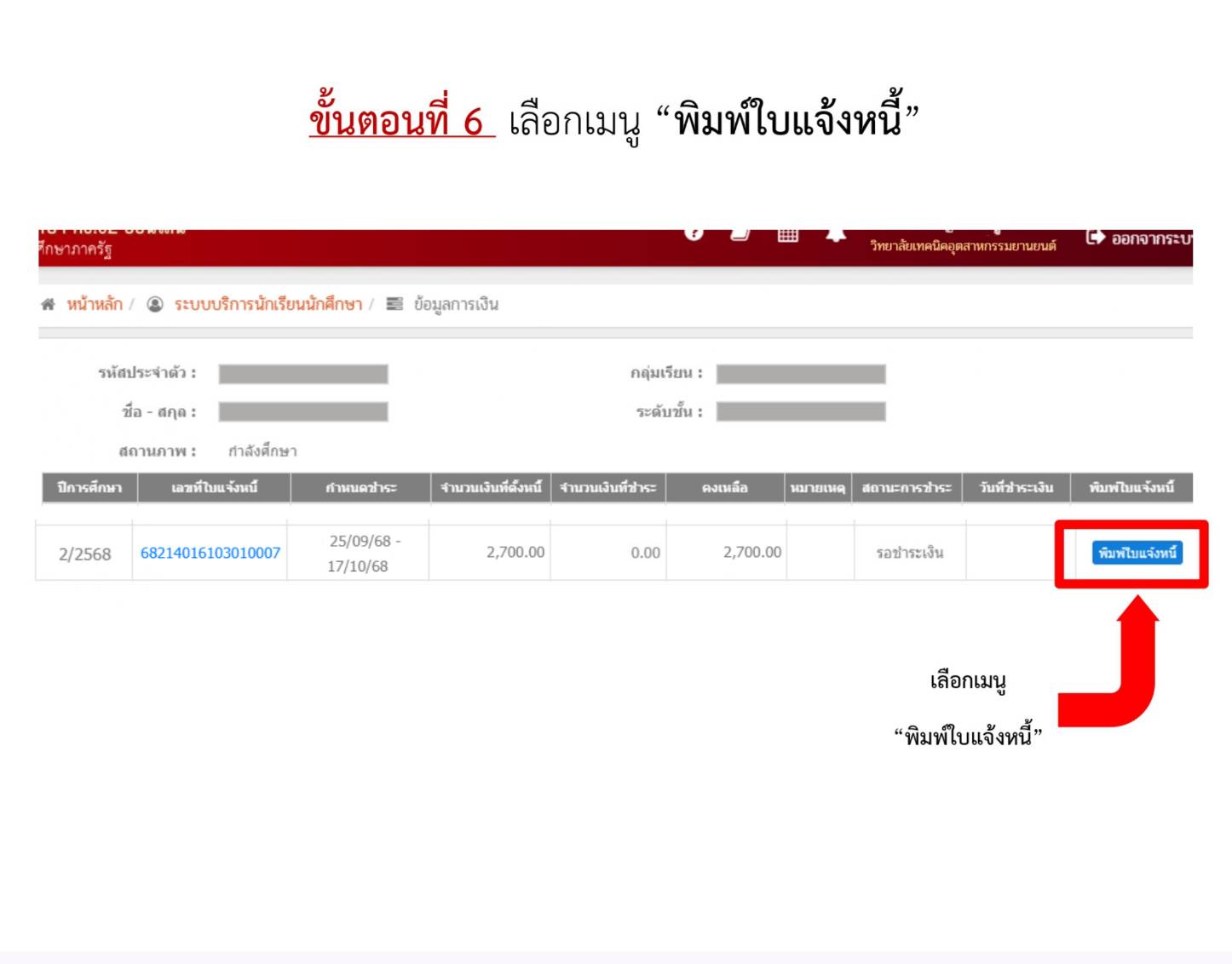Click the help question mark icon

pyautogui.click(x=694, y=233)
